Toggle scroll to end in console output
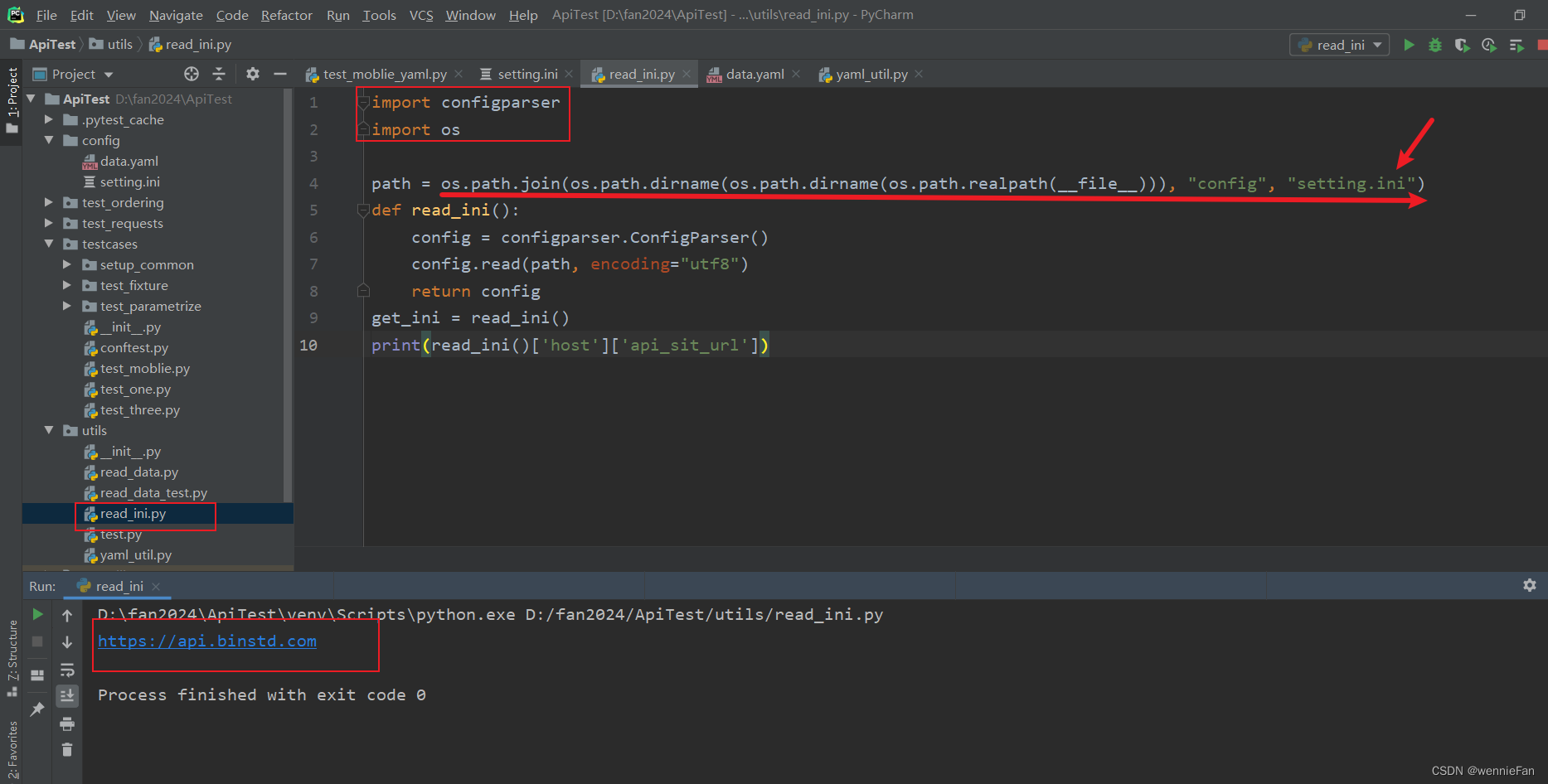Screen dimensions: 1548x784 point(67,696)
